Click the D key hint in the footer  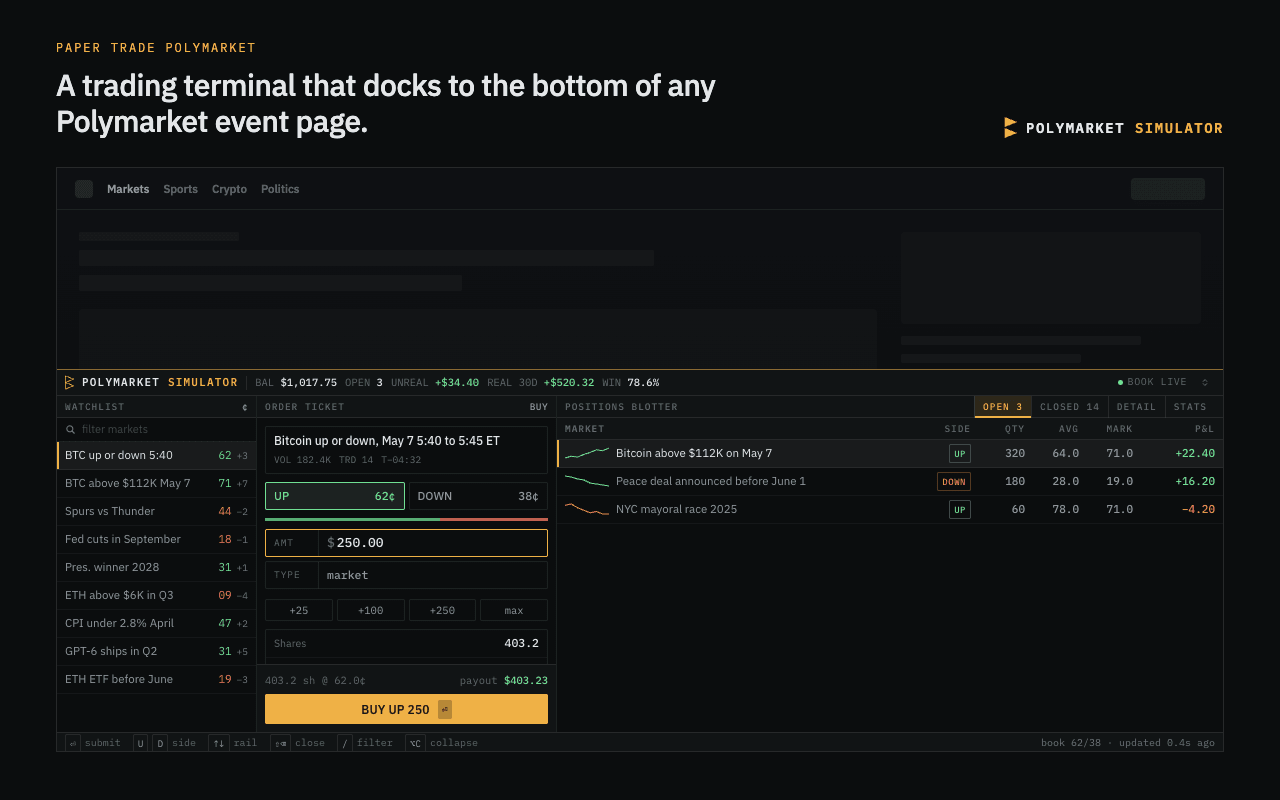[x=160, y=743]
